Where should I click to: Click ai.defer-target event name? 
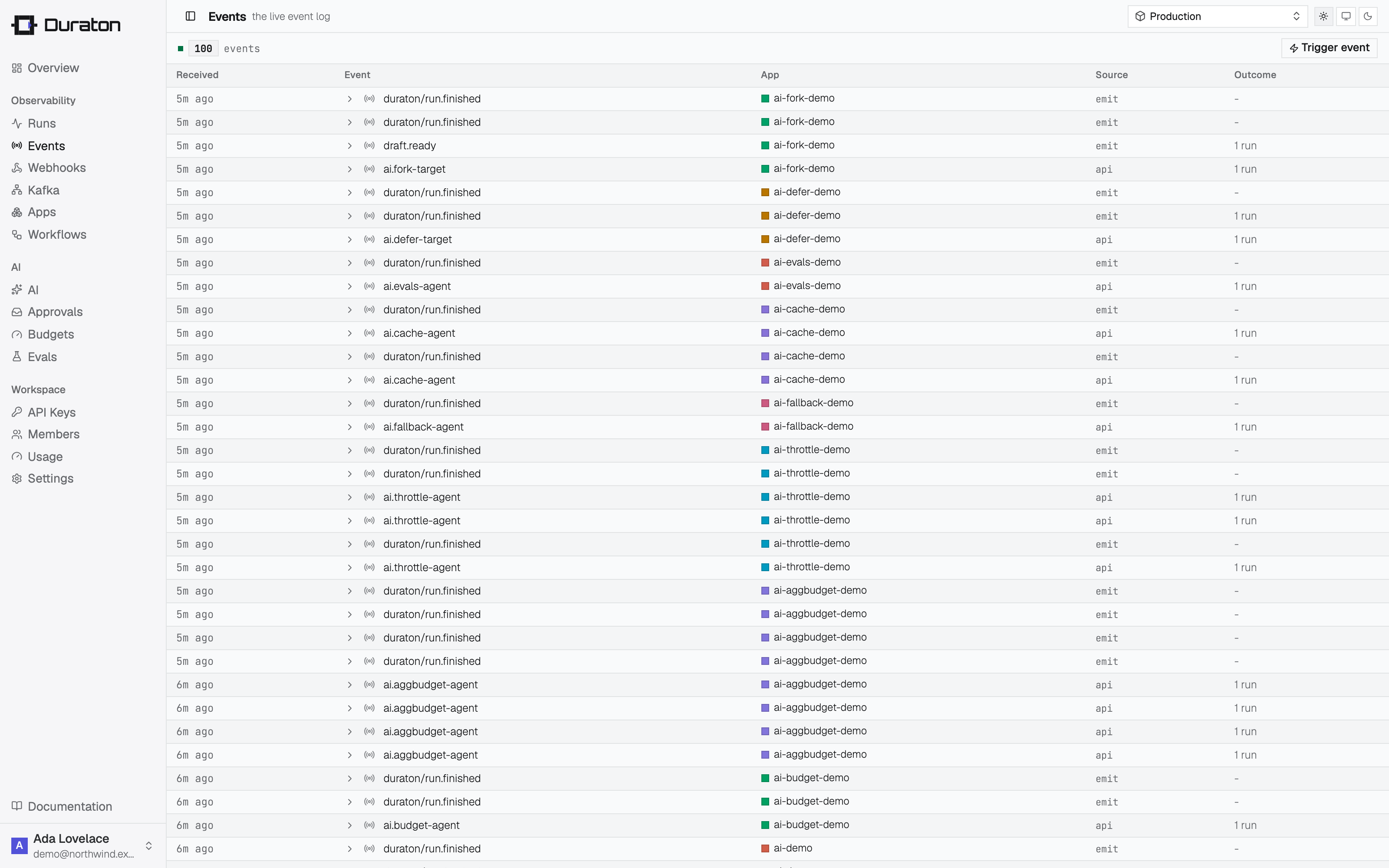click(x=417, y=240)
